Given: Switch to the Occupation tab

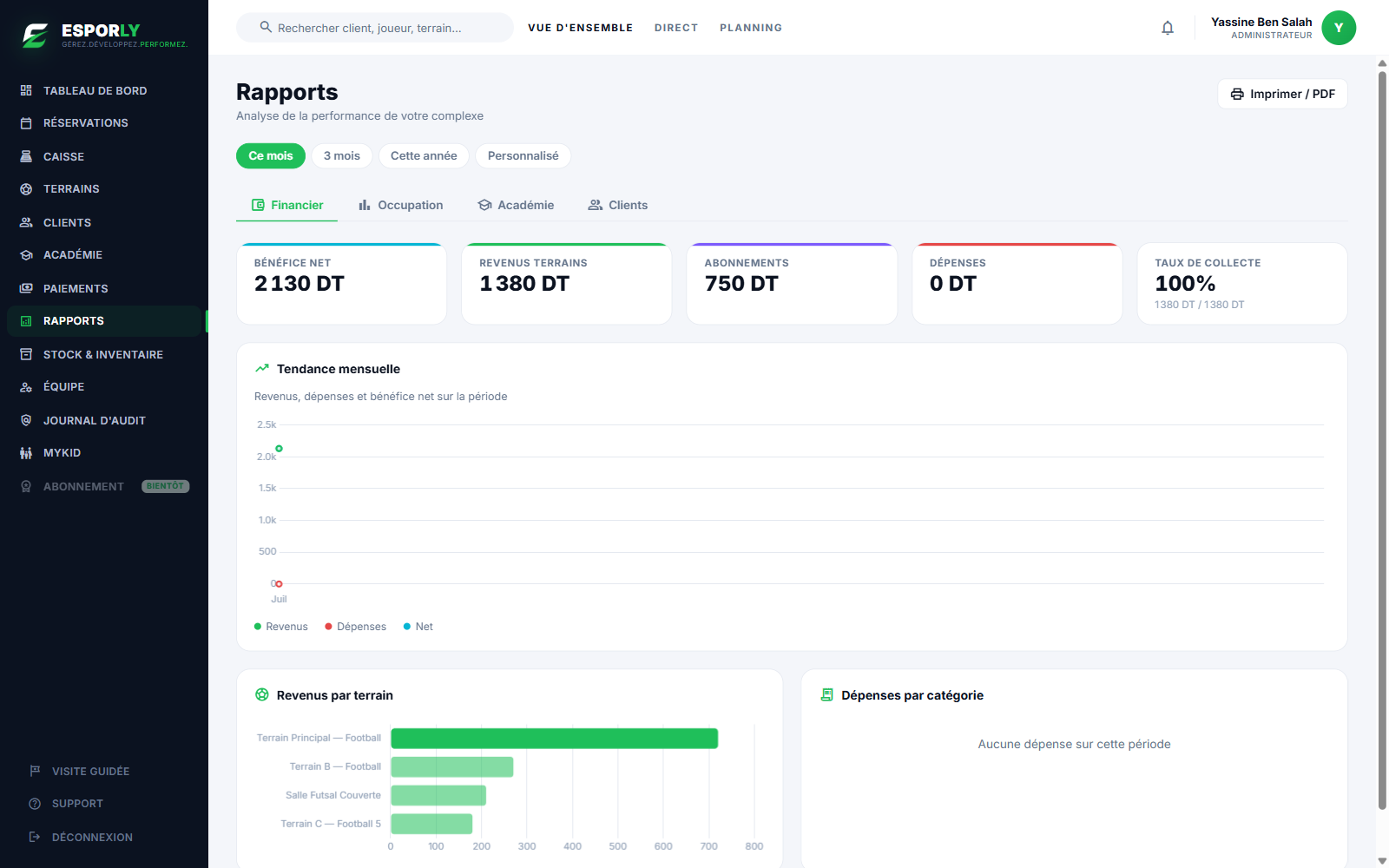Looking at the screenshot, I should (x=400, y=205).
